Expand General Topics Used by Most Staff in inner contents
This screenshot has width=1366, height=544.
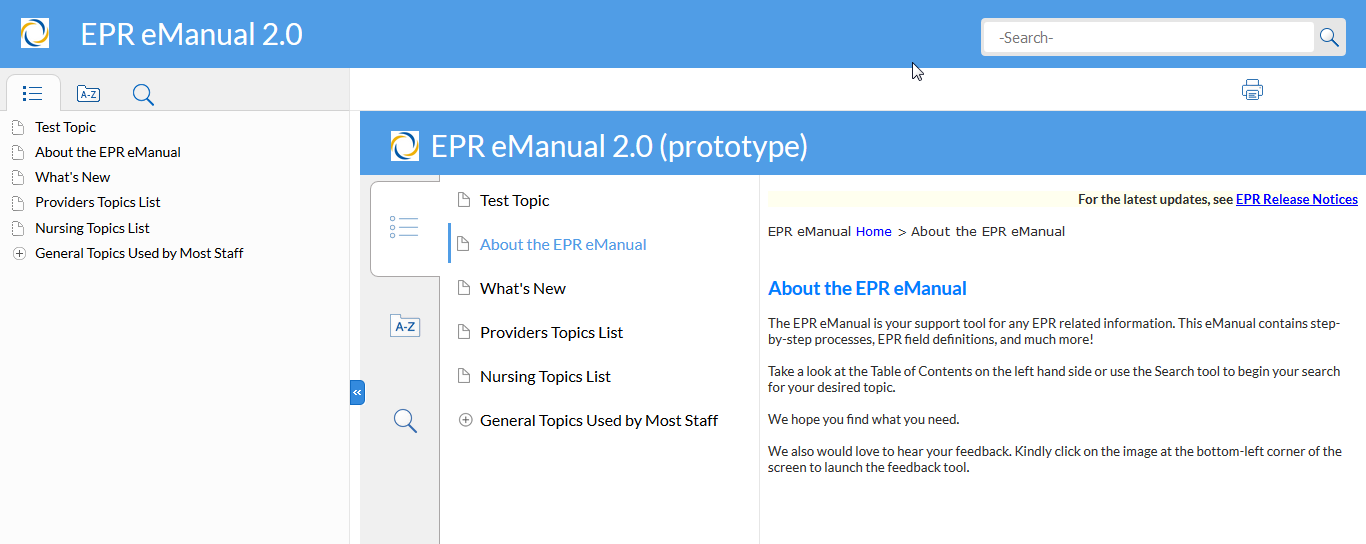465,420
